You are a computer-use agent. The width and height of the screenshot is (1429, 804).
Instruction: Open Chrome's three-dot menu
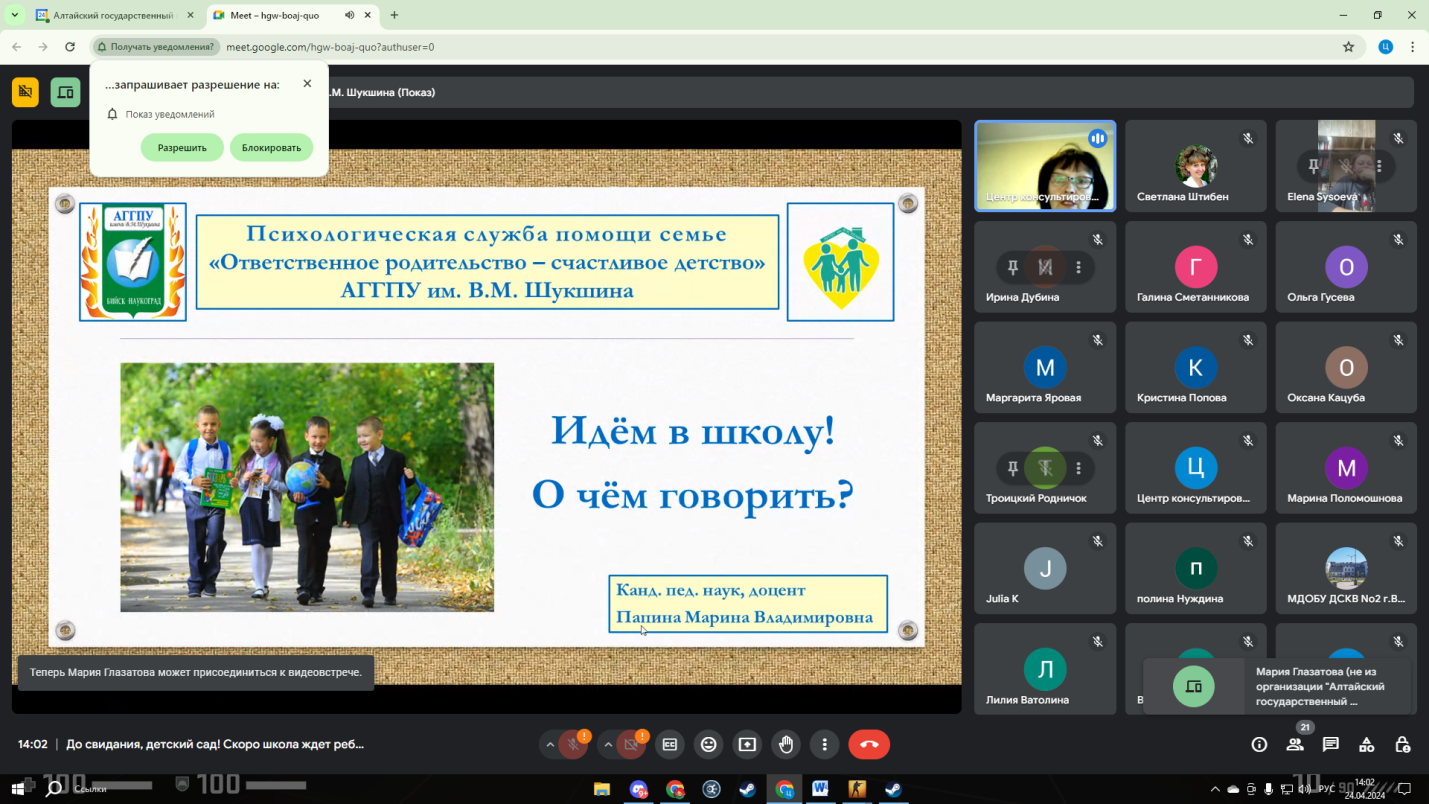pos(1412,47)
